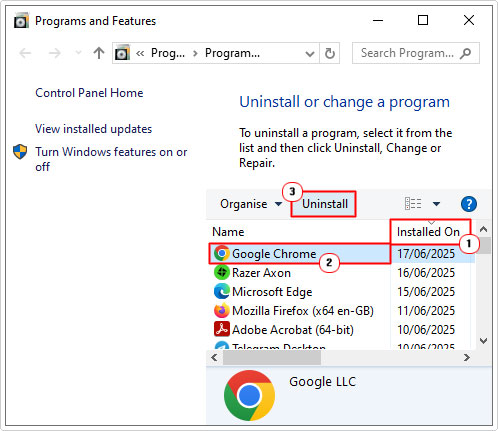
Task: Click the vertical scrollbar down arrow
Action: 483,340
